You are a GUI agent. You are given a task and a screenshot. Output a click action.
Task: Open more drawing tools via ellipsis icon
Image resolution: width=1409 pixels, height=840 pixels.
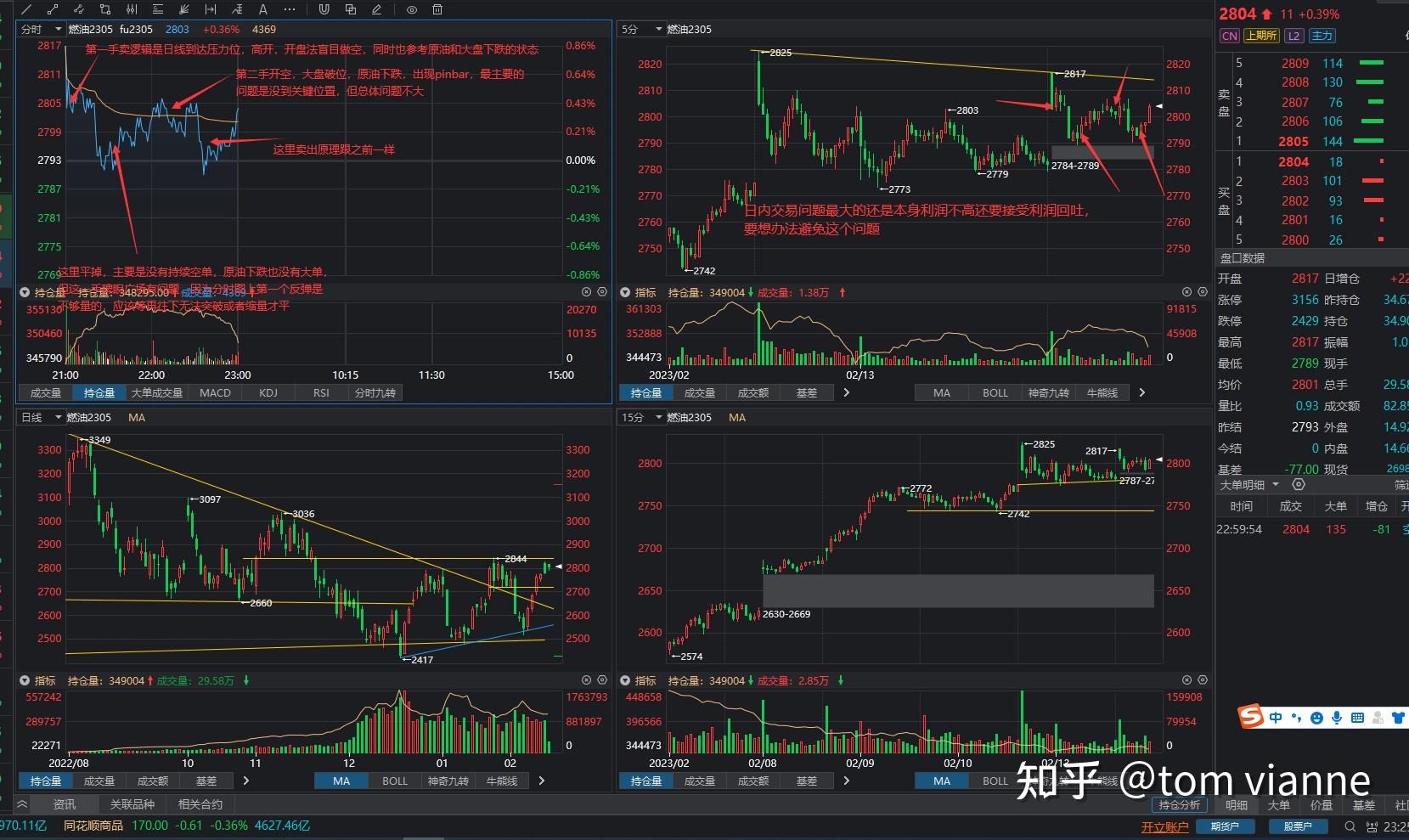pos(289,9)
